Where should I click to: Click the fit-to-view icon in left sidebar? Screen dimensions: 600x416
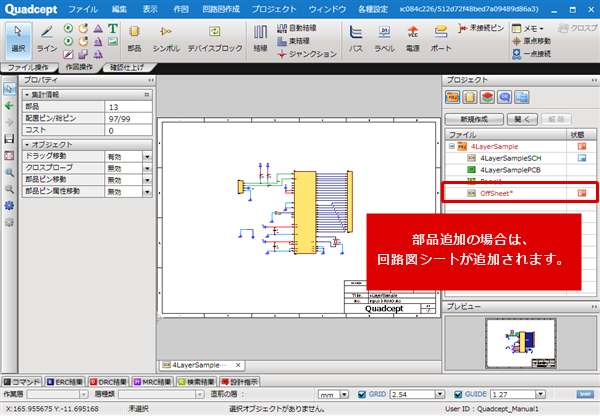coord(9,155)
